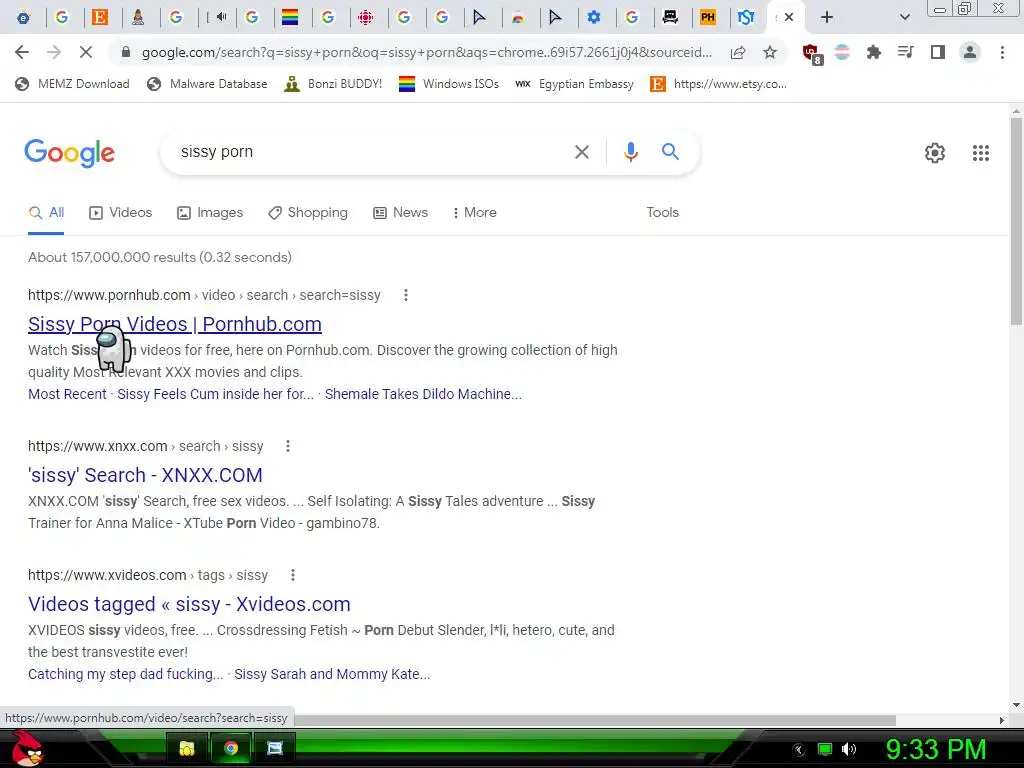Switch to the red circular icon tab

(366, 17)
